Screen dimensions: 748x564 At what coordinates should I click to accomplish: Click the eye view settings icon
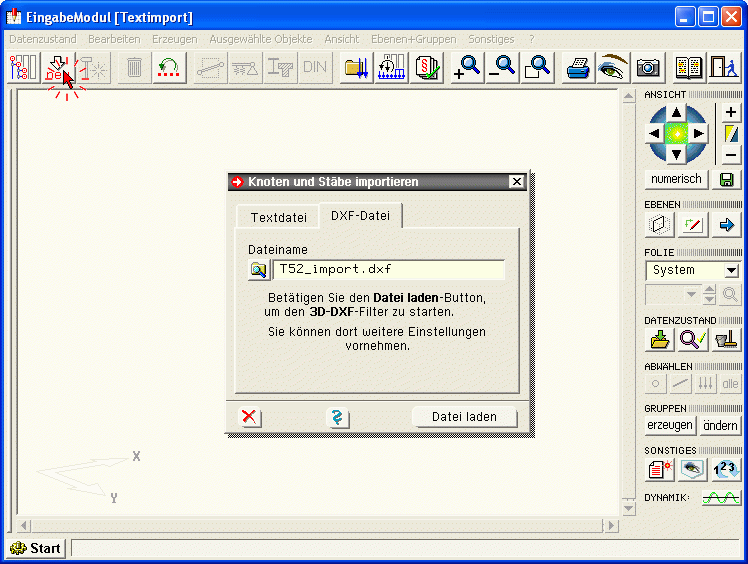pyautogui.click(x=612, y=67)
